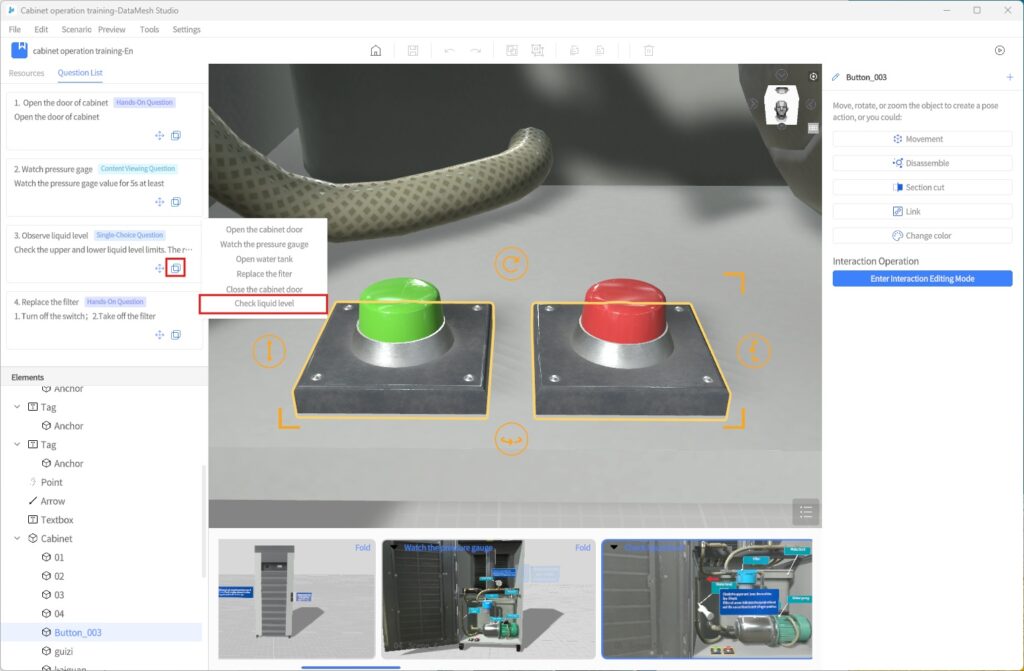Click the play preview icon at top right
Screen dimensions: 1024x671
pos(999,50)
